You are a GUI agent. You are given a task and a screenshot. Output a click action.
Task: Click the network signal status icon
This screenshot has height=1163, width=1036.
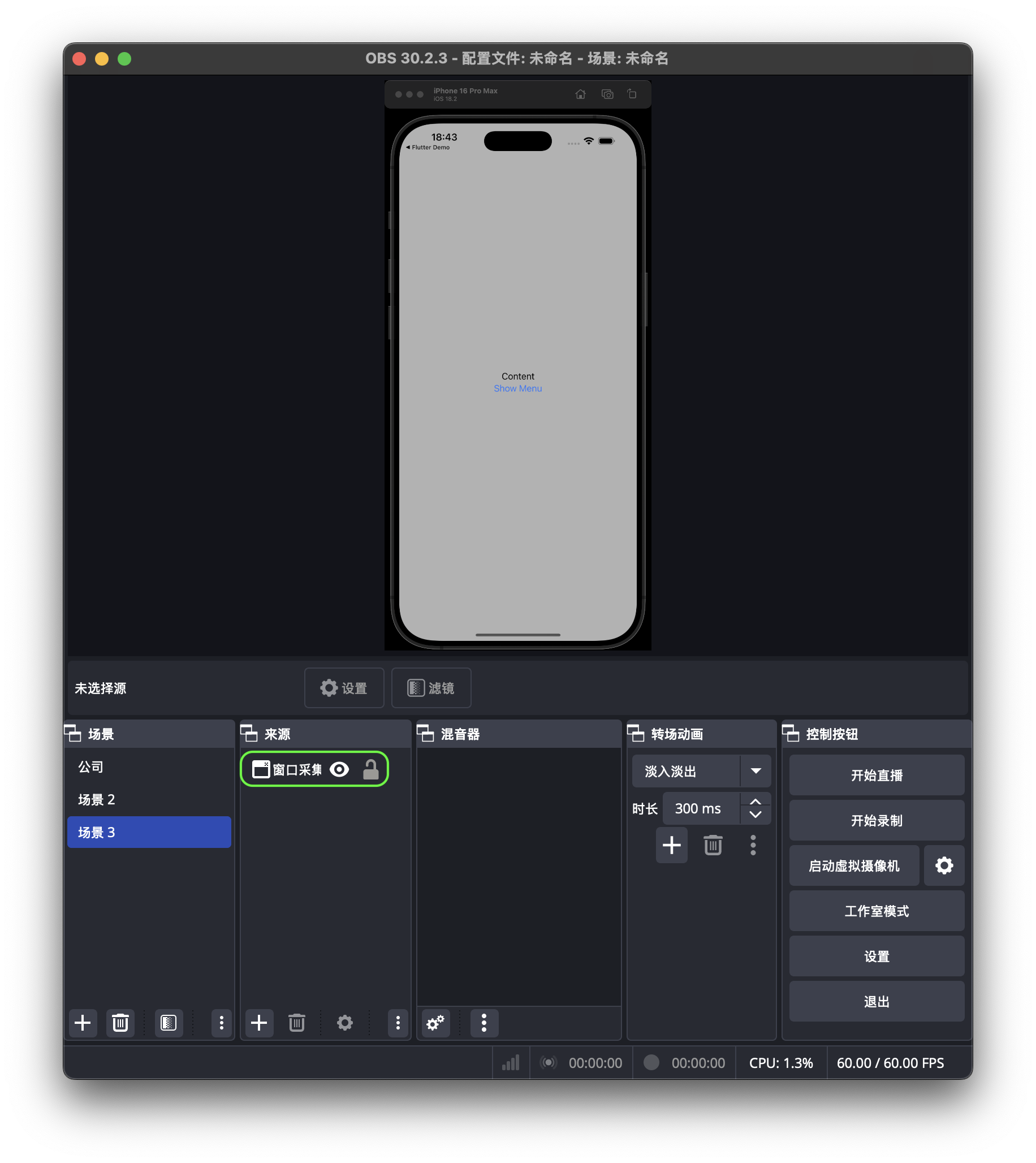tap(511, 1063)
